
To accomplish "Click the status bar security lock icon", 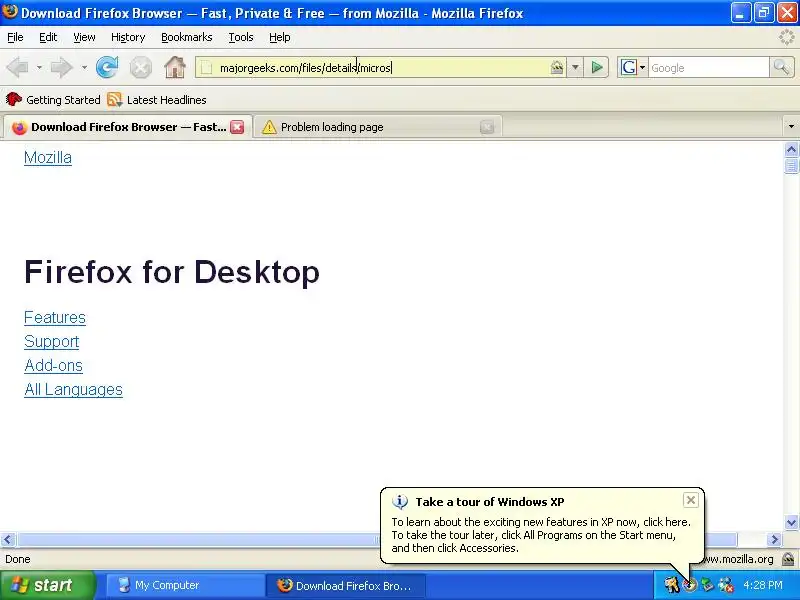I will 788,559.
